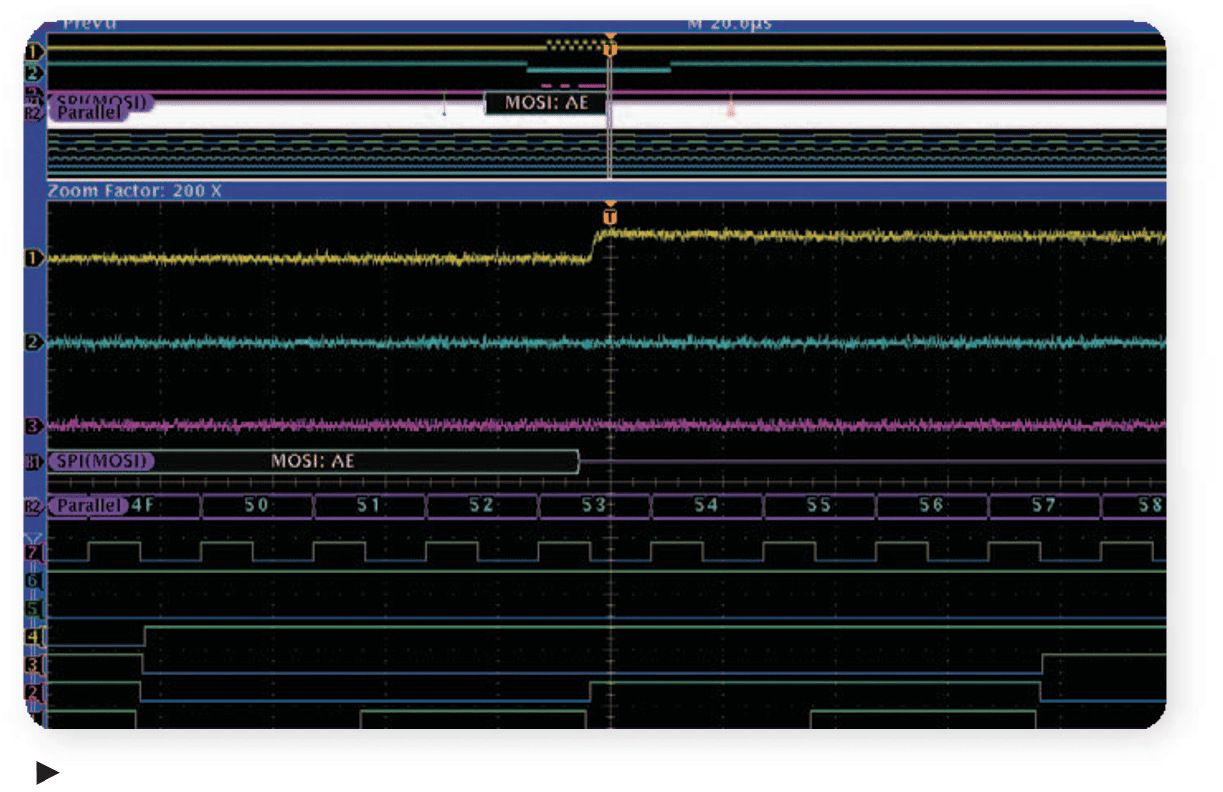1223x792 pixels.
Task: Select the MOSI: AE label in overview strip
Action: (546, 103)
